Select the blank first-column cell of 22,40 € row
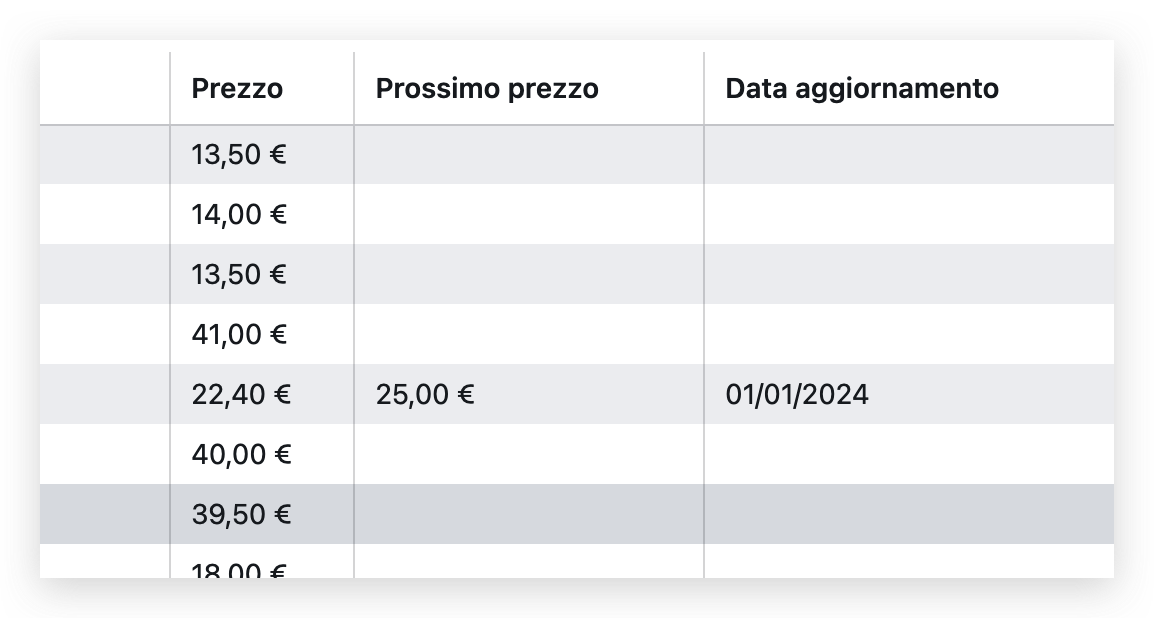The width and height of the screenshot is (1154, 618). click(x=105, y=394)
